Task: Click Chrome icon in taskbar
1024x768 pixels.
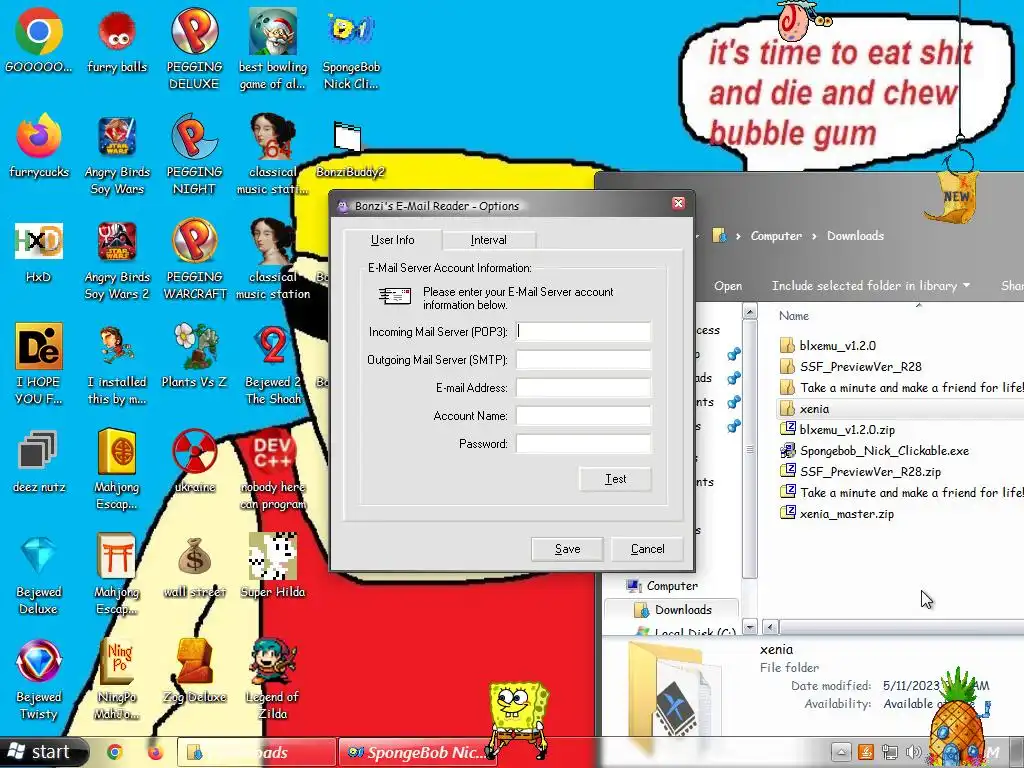Action: point(115,752)
